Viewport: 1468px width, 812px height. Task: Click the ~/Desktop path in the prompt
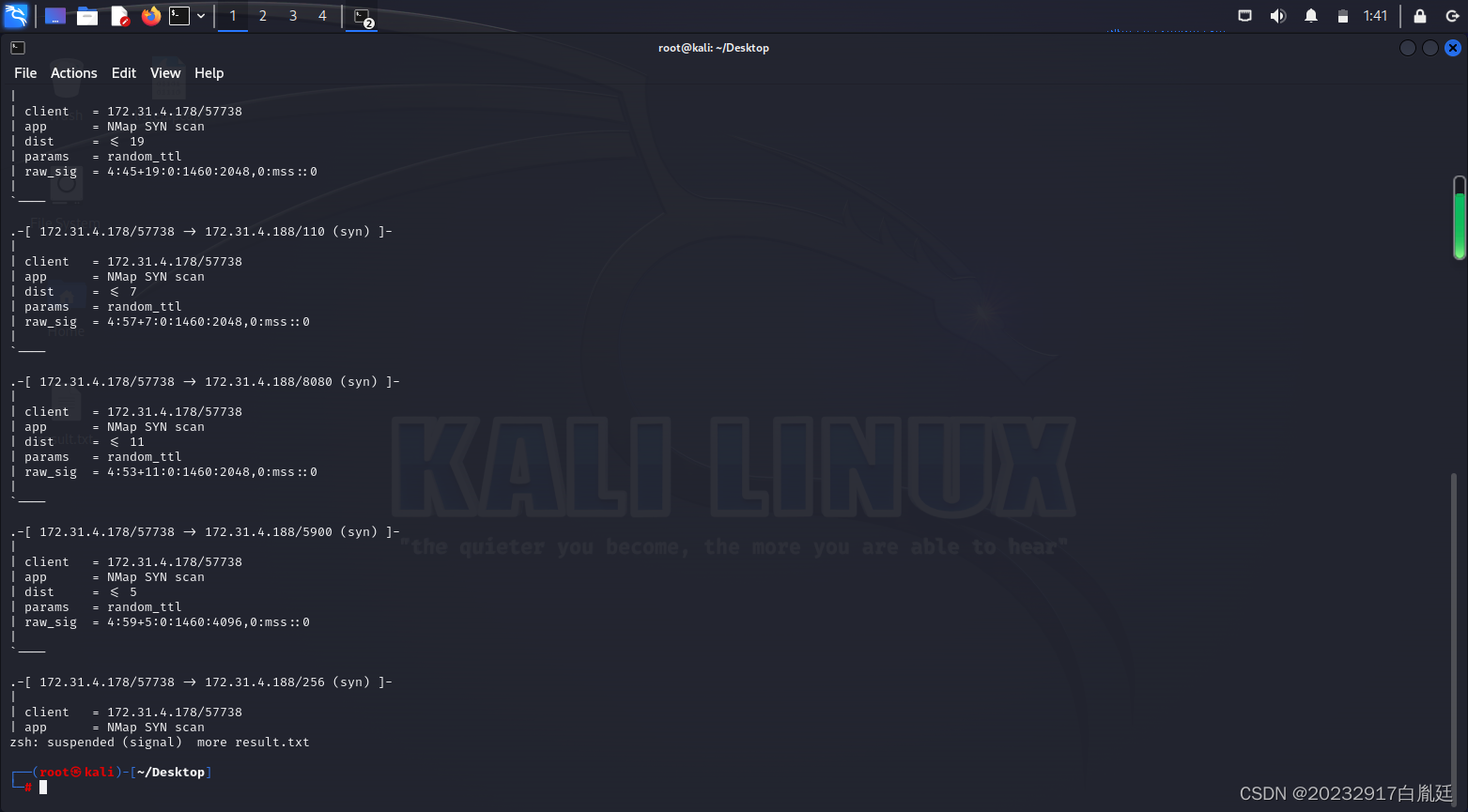[x=170, y=773]
